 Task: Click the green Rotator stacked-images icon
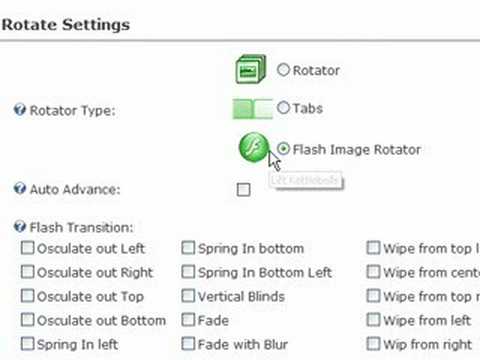click(251, 69)
